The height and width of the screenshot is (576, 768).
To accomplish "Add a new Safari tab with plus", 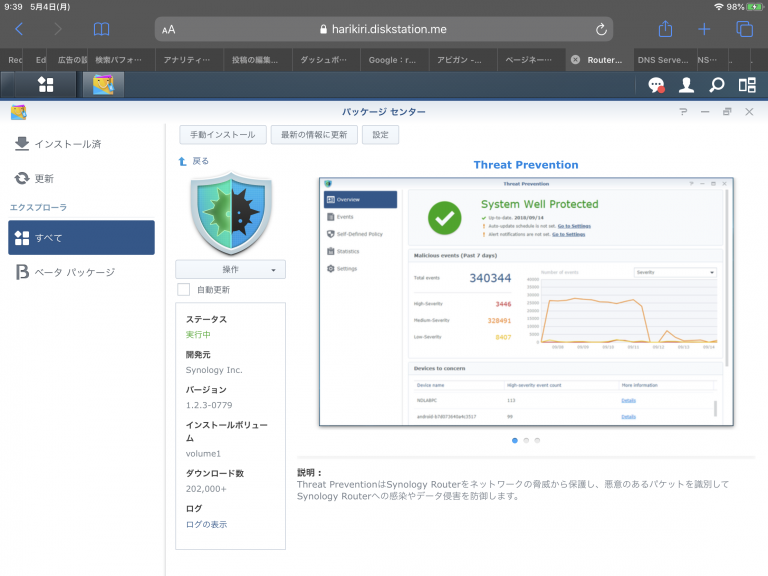I will 704,29.
